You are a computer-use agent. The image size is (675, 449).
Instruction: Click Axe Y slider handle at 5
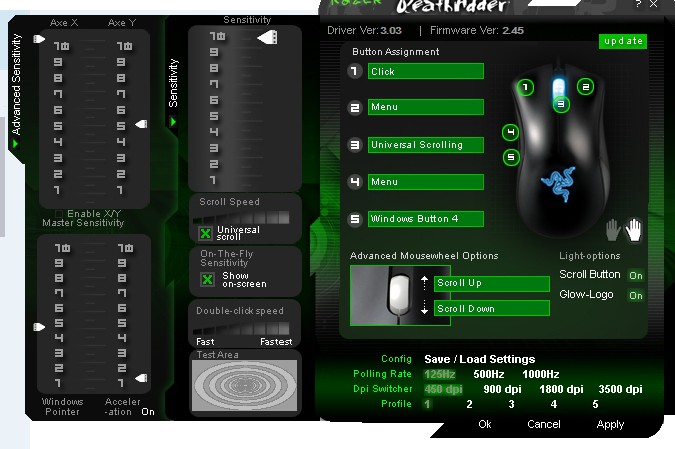[141, 124]
